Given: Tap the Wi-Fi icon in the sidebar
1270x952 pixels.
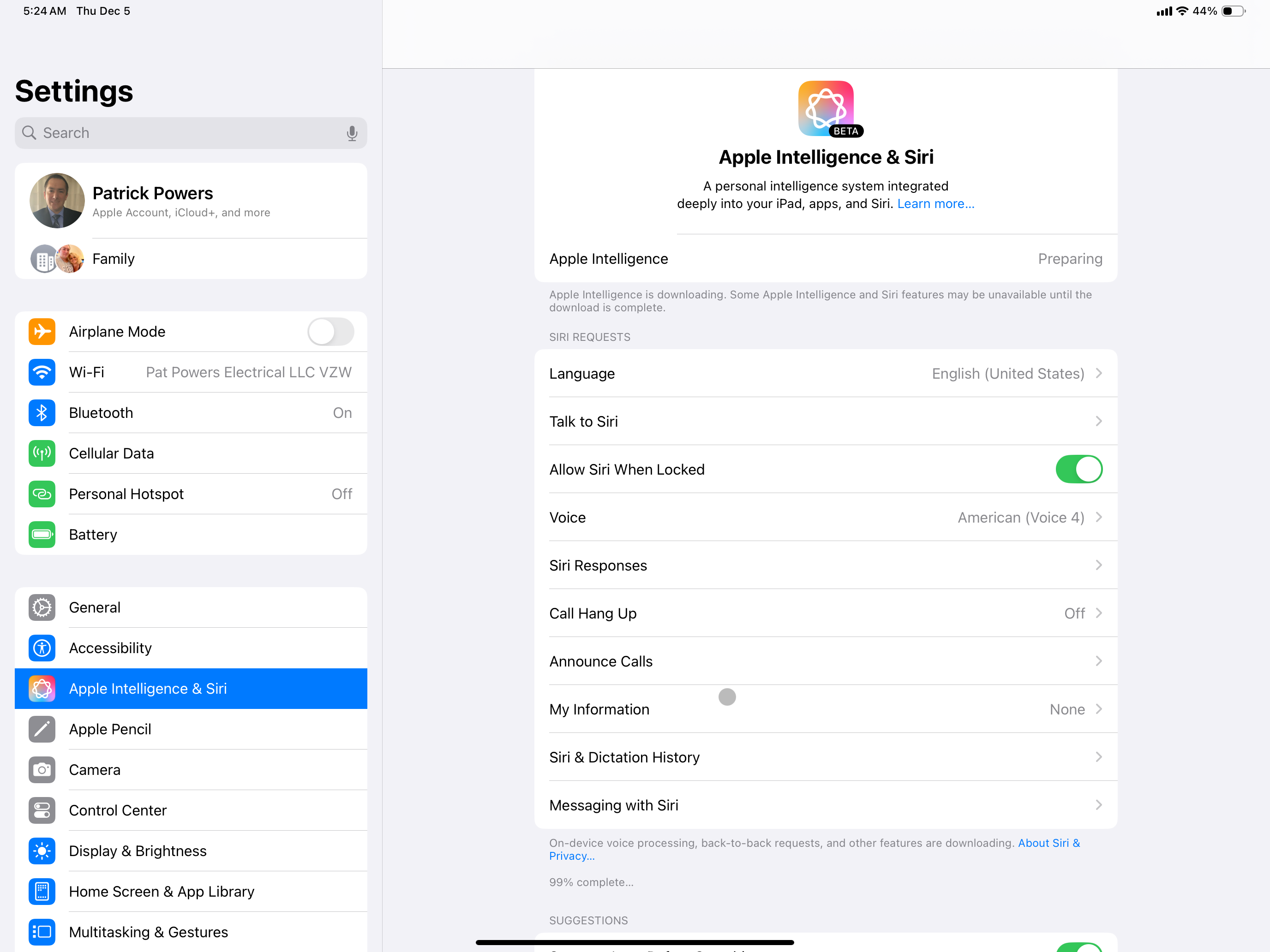Looking at the screenshot, I should pos(42,372).
